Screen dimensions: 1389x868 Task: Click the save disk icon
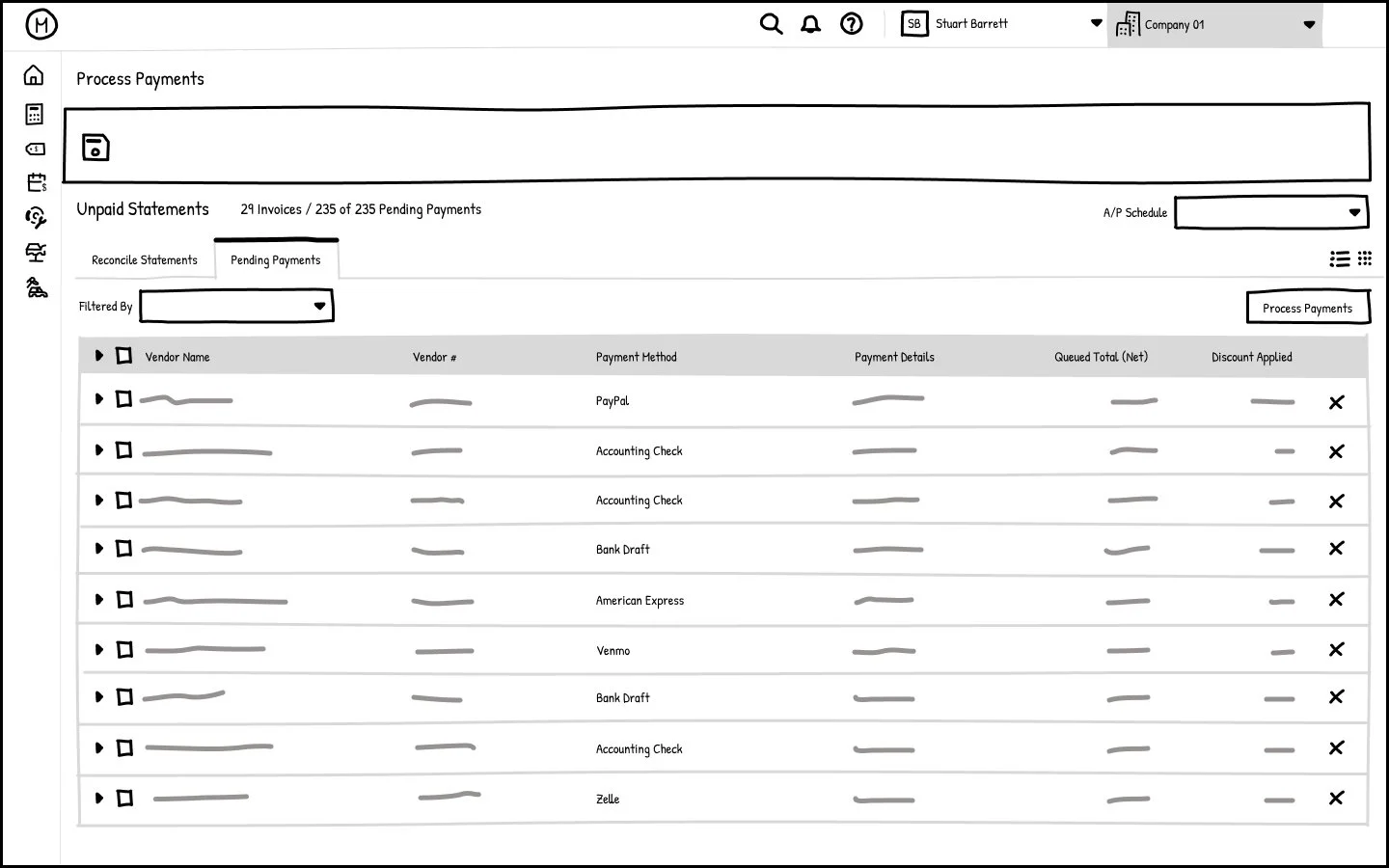point(95,147)
